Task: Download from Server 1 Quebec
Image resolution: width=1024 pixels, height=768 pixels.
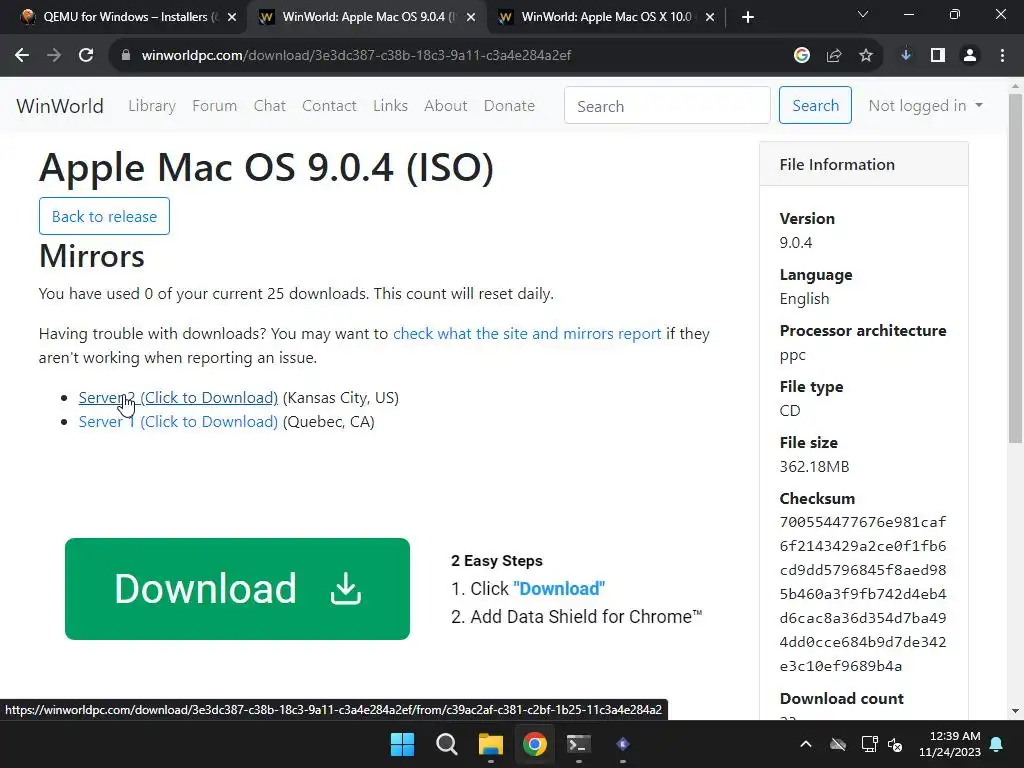Action: pos(178,422)
